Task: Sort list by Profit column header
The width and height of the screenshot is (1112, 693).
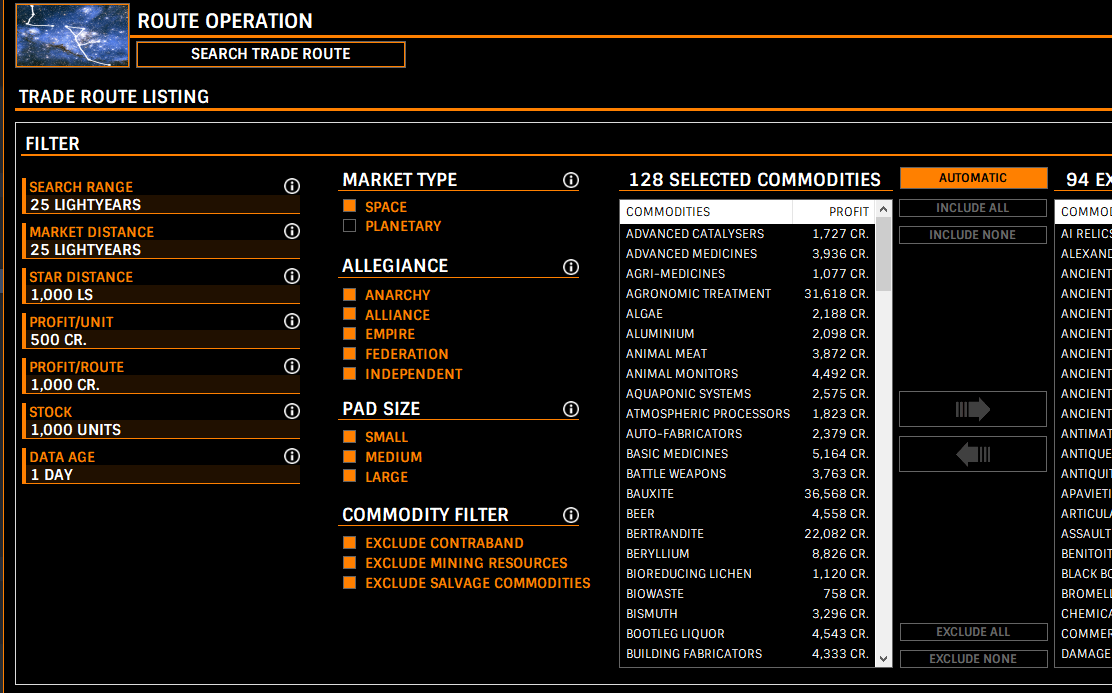Action: pos(833,211)
